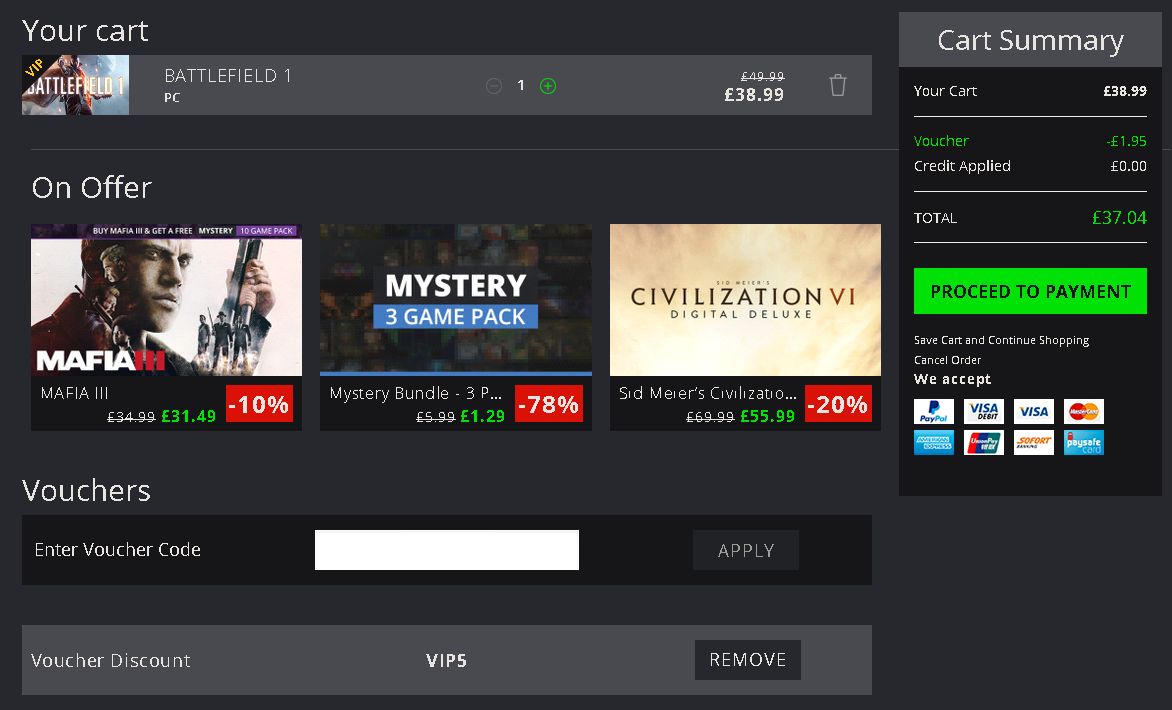Viewport: 1172px width, 710px height.
Task: Proceed to payment
Action: coord(1030,291)
